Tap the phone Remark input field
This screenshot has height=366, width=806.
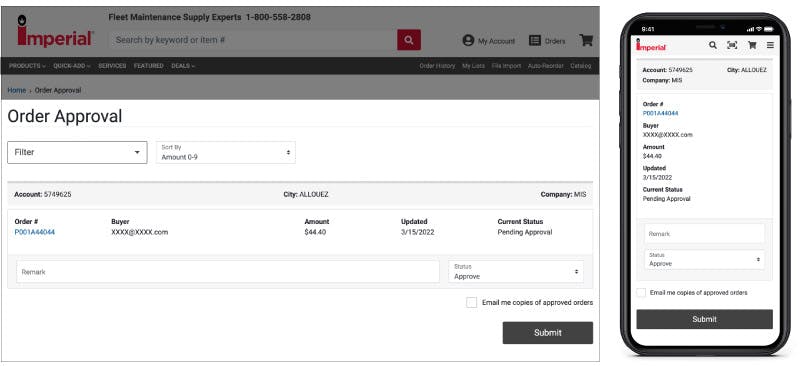click(704, 234)
